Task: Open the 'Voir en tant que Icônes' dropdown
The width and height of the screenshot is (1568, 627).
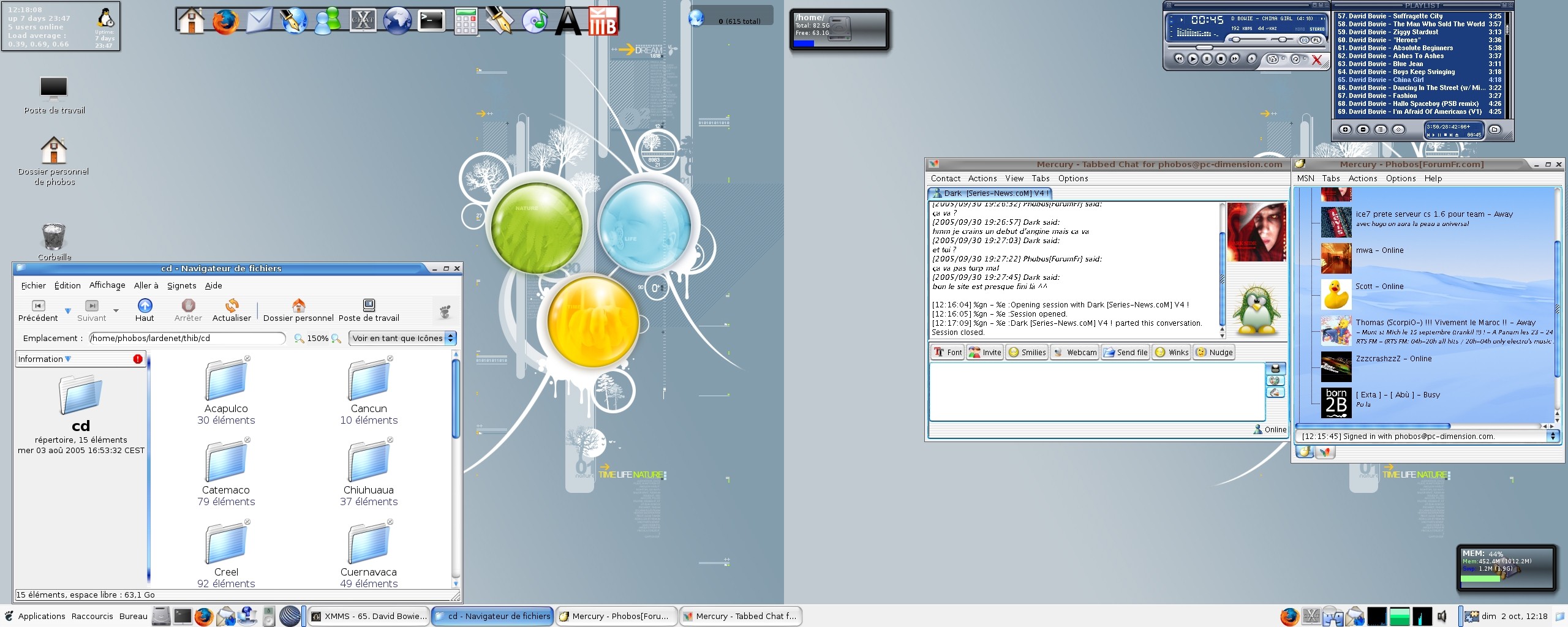Action: 403,338
